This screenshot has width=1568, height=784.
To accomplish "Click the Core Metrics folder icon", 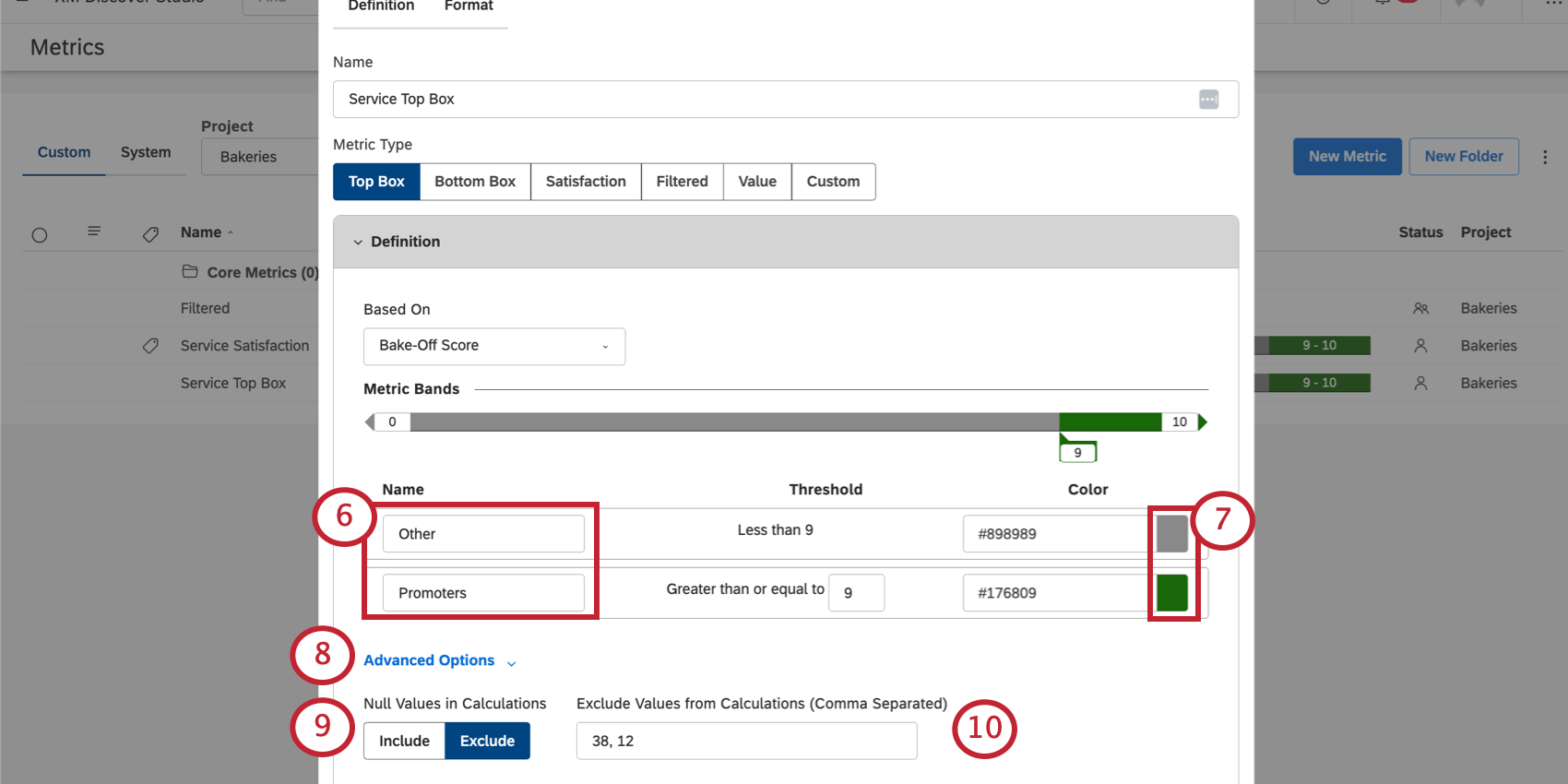I will 190,271.
